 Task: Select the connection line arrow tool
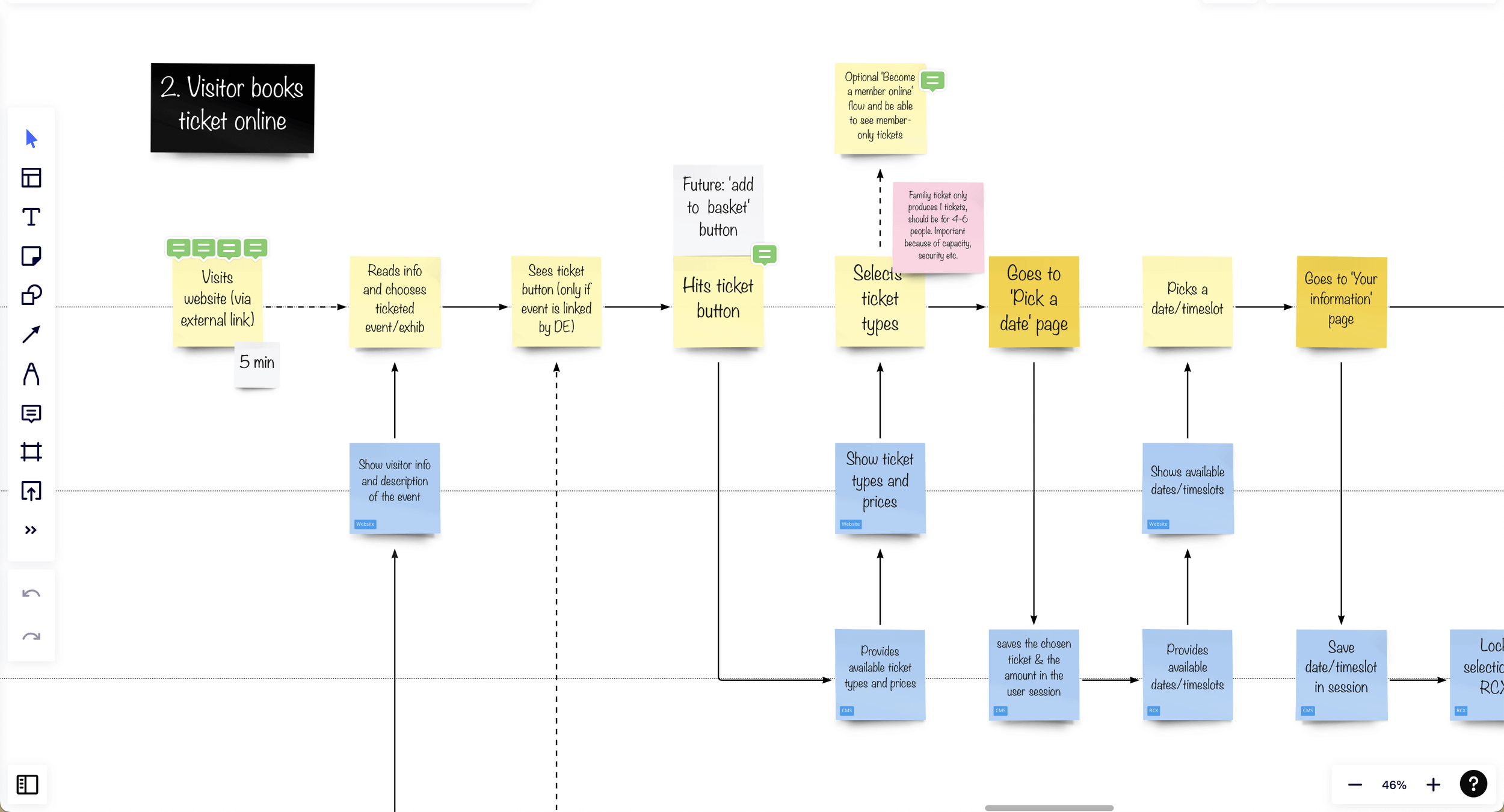tap(31, 334)
